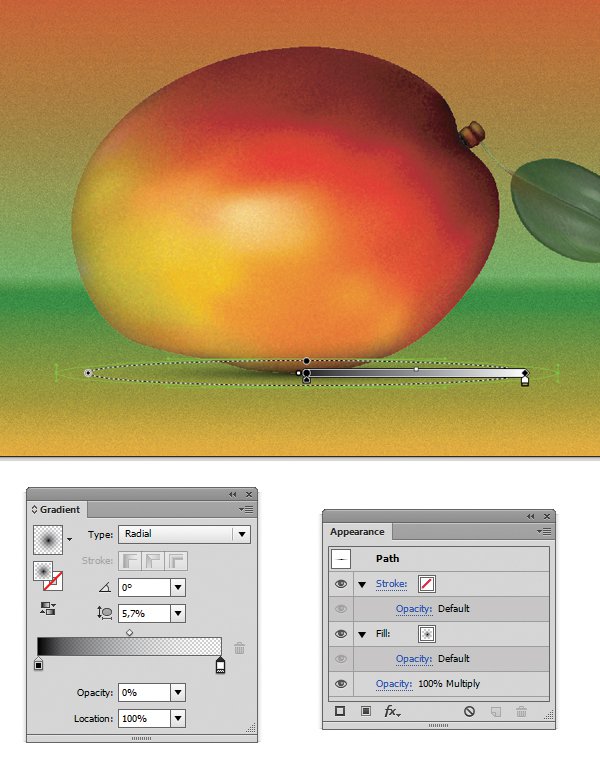Click the Opacity link for 100% Multiply
The height and width of the screenshot is (769, 600).
[394, 684]
